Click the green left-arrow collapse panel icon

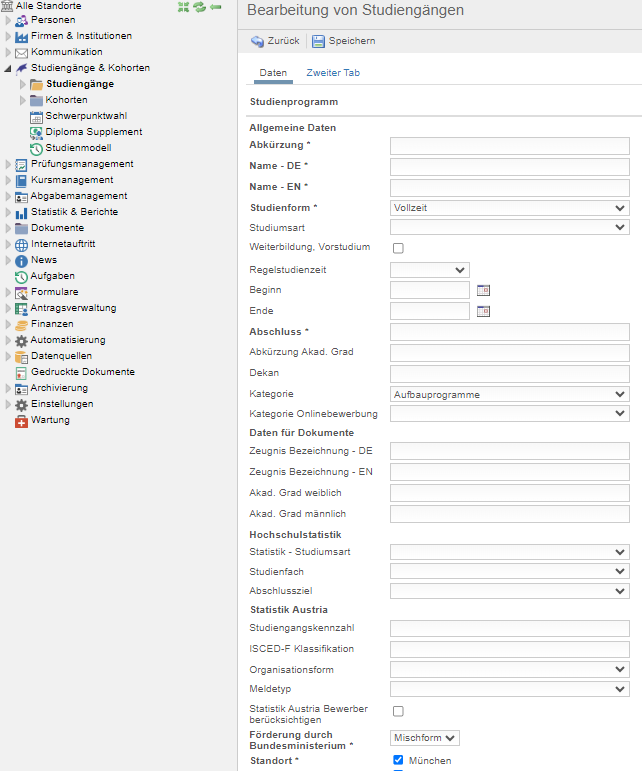point(215,7)
